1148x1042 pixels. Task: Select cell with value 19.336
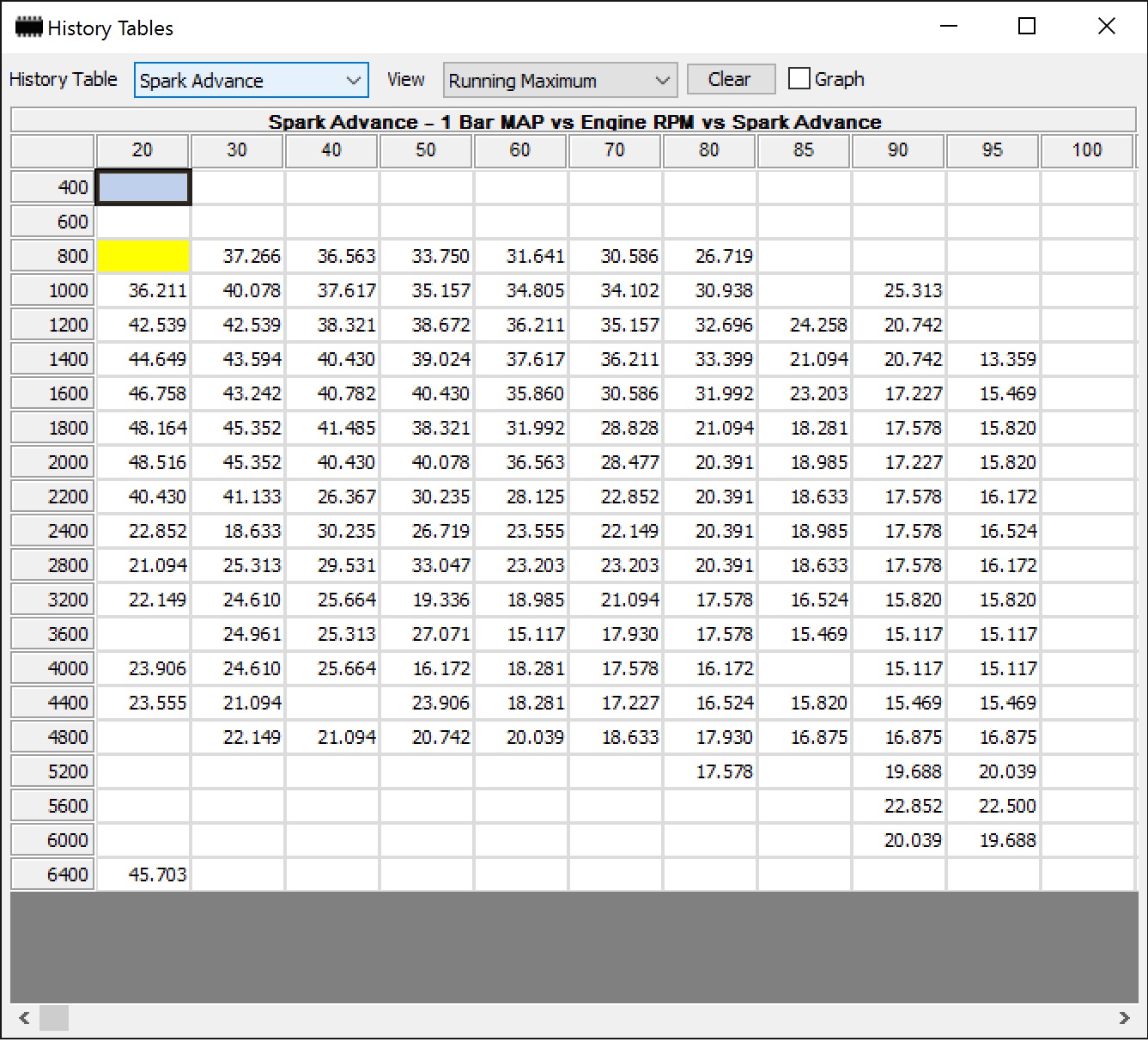pyautogui.click(x=427, y=600)
